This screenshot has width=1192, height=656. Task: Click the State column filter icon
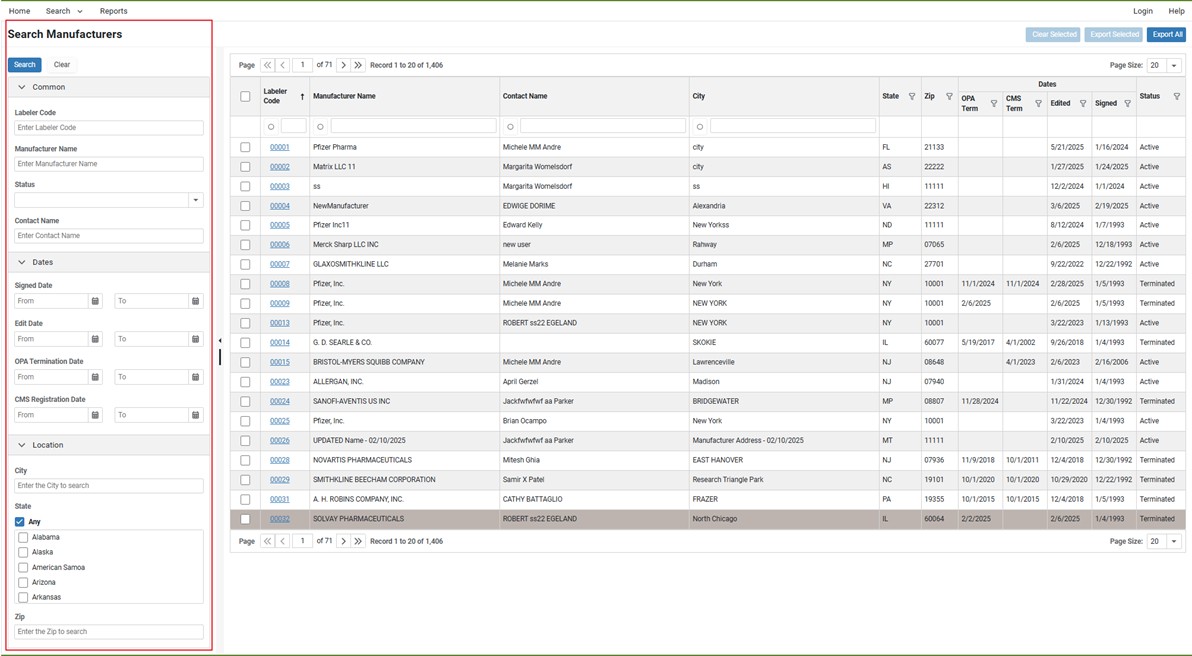[x=911, y=97]
